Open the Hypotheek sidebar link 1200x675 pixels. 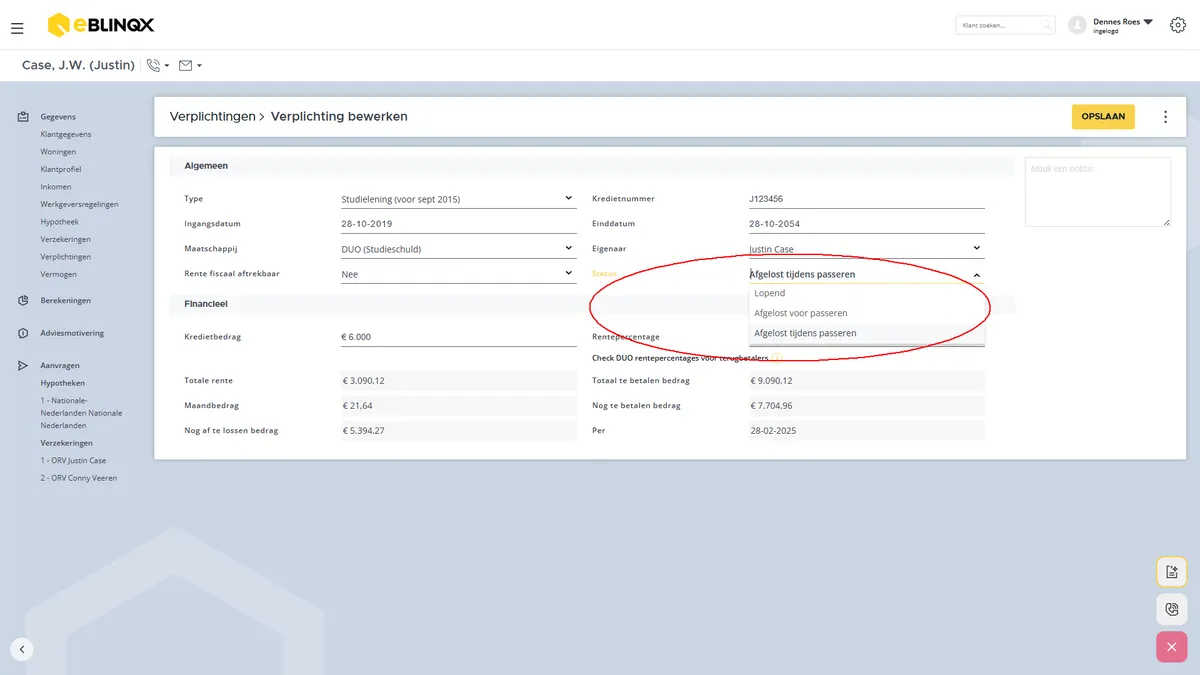click(x=59, y=222)
